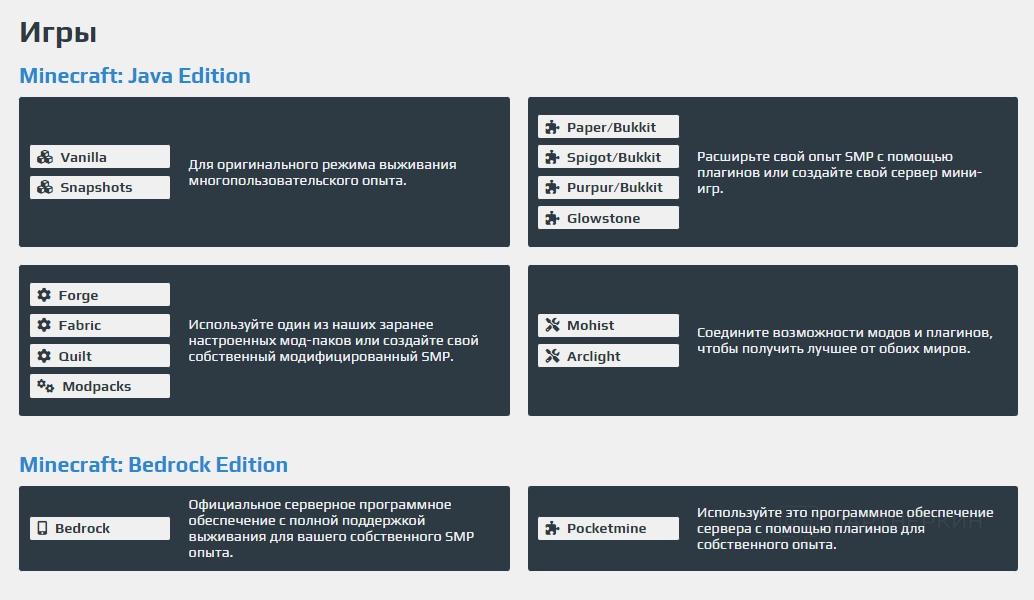Pick the Quilt server option

click(x=100, y=356)
